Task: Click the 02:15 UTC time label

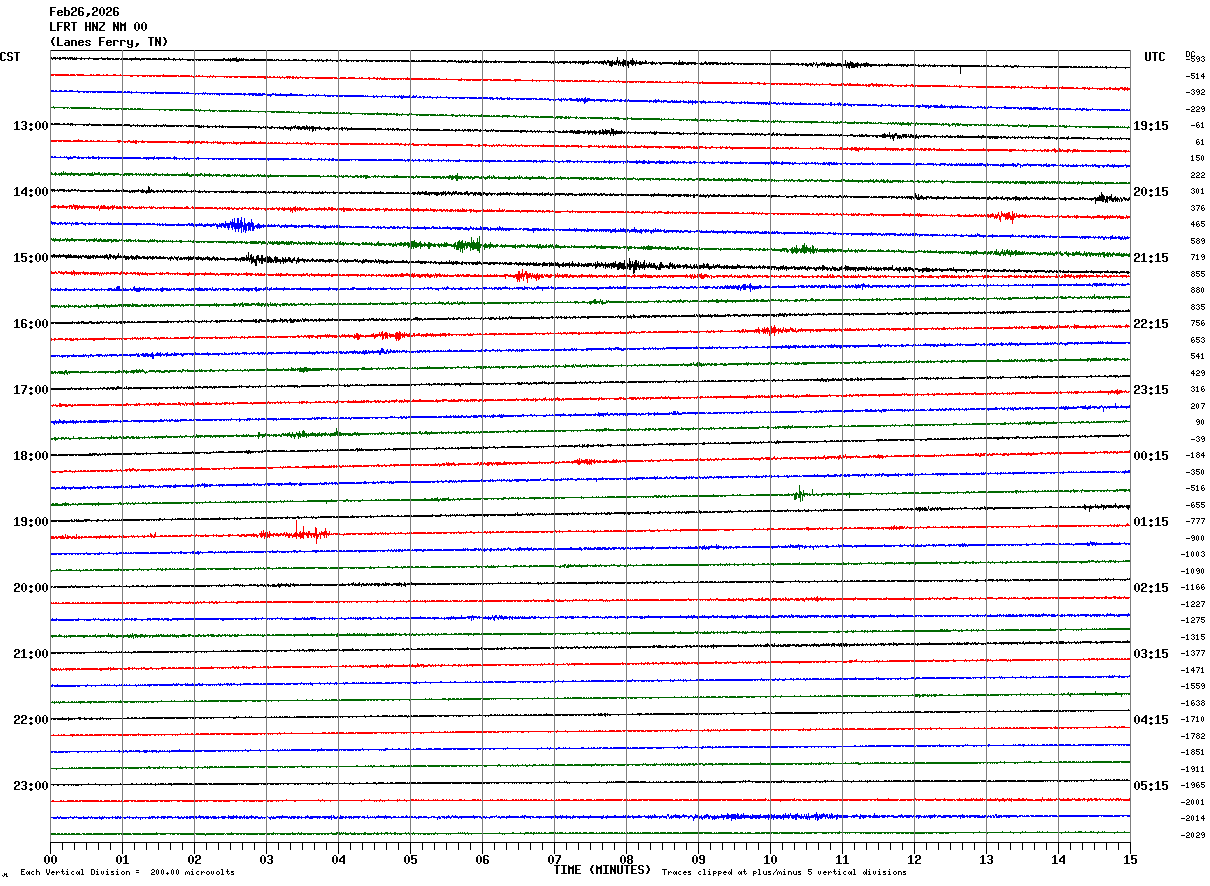Action: click(1150, 588)
